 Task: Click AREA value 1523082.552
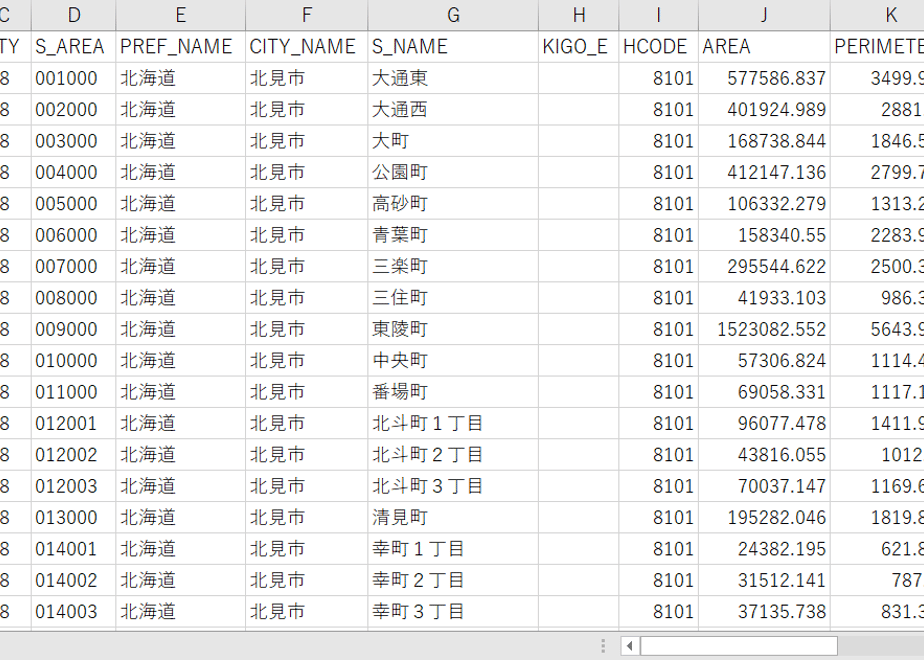pyautogui.click(x=764, y=329)
